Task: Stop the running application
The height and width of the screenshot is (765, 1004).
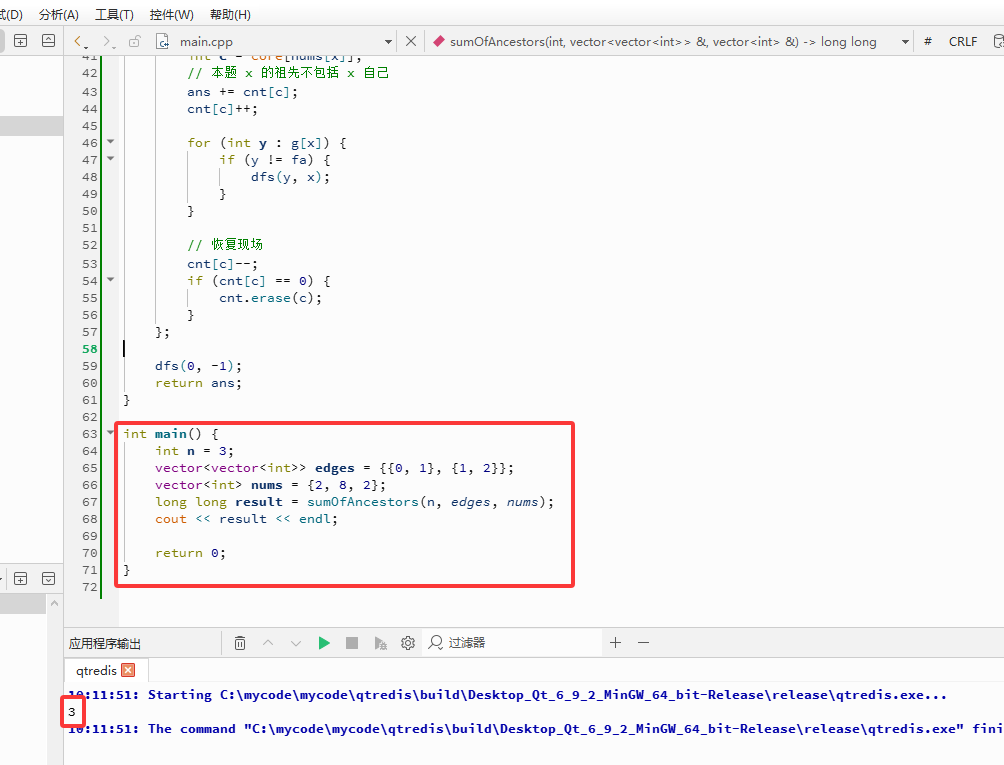Action: (352, 643)
